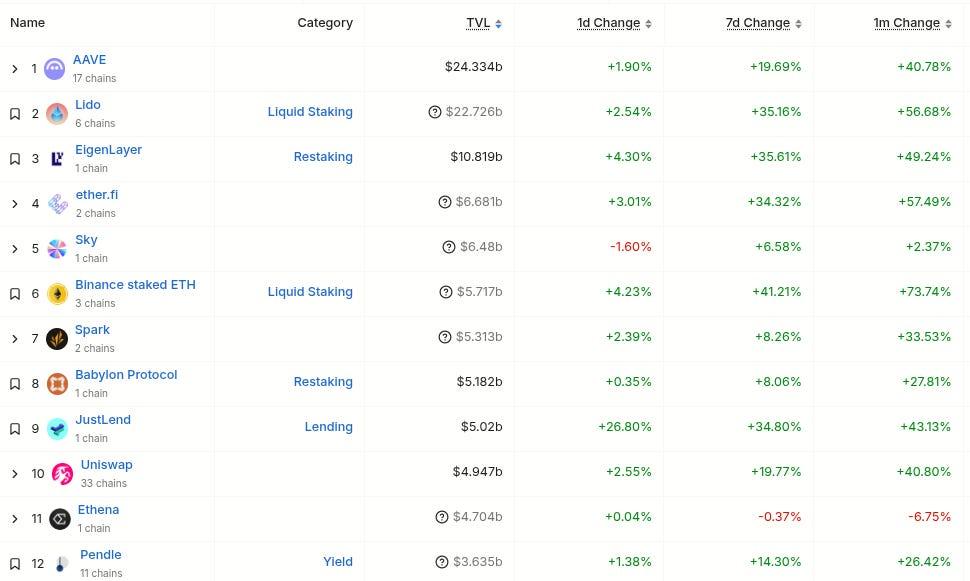The image size is (970, 581).
Task: Expand the AAVE row chevron
Action: (x=15, y=69)
